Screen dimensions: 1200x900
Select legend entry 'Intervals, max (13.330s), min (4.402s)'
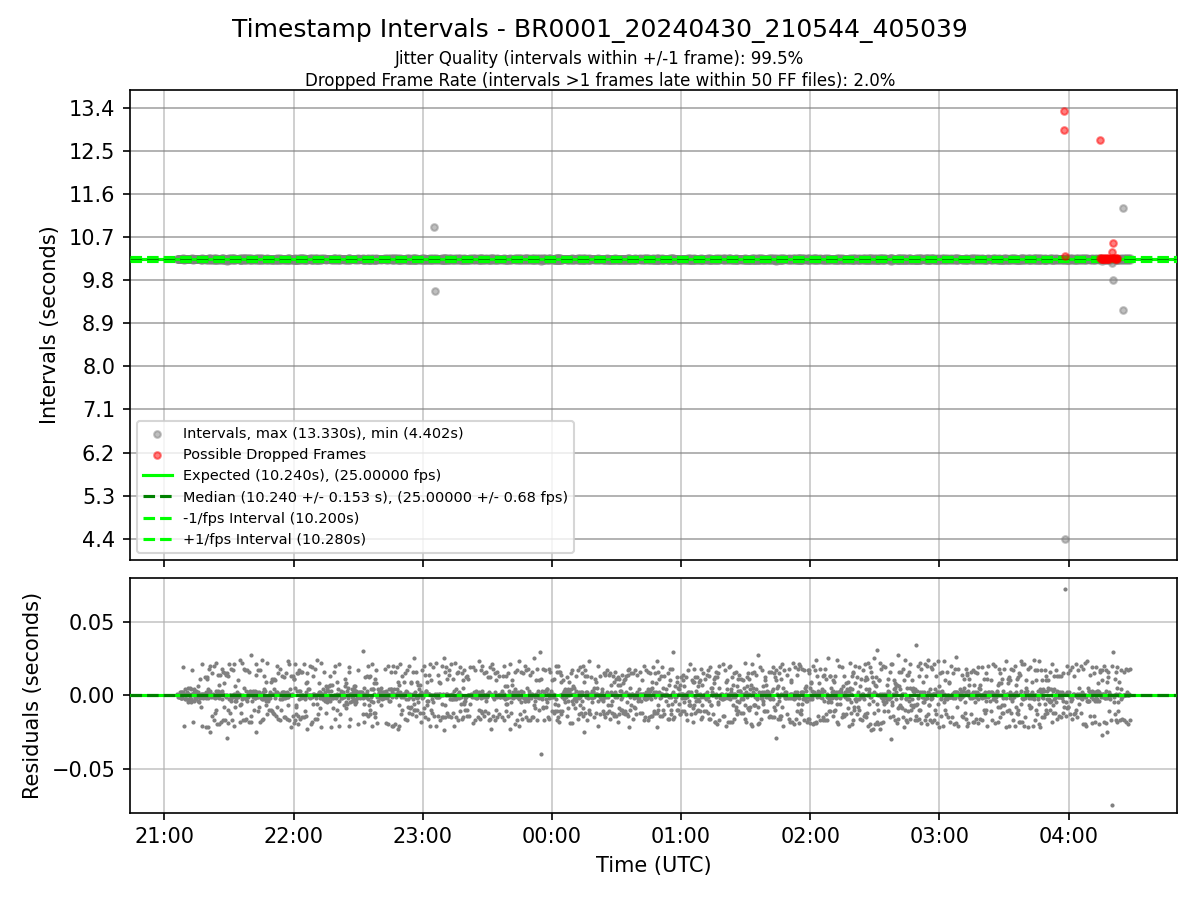(x=323, y=433)
